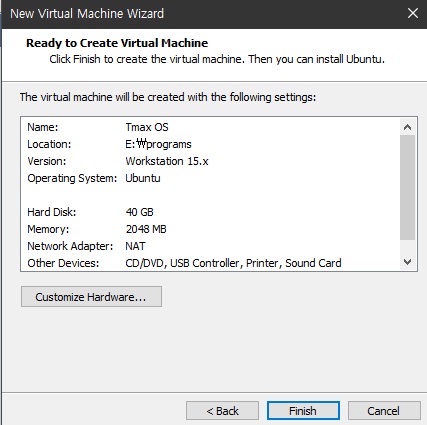427x425 pixels.
Task: Select the location value 'E:\programs'
Action: pos(158,144)
